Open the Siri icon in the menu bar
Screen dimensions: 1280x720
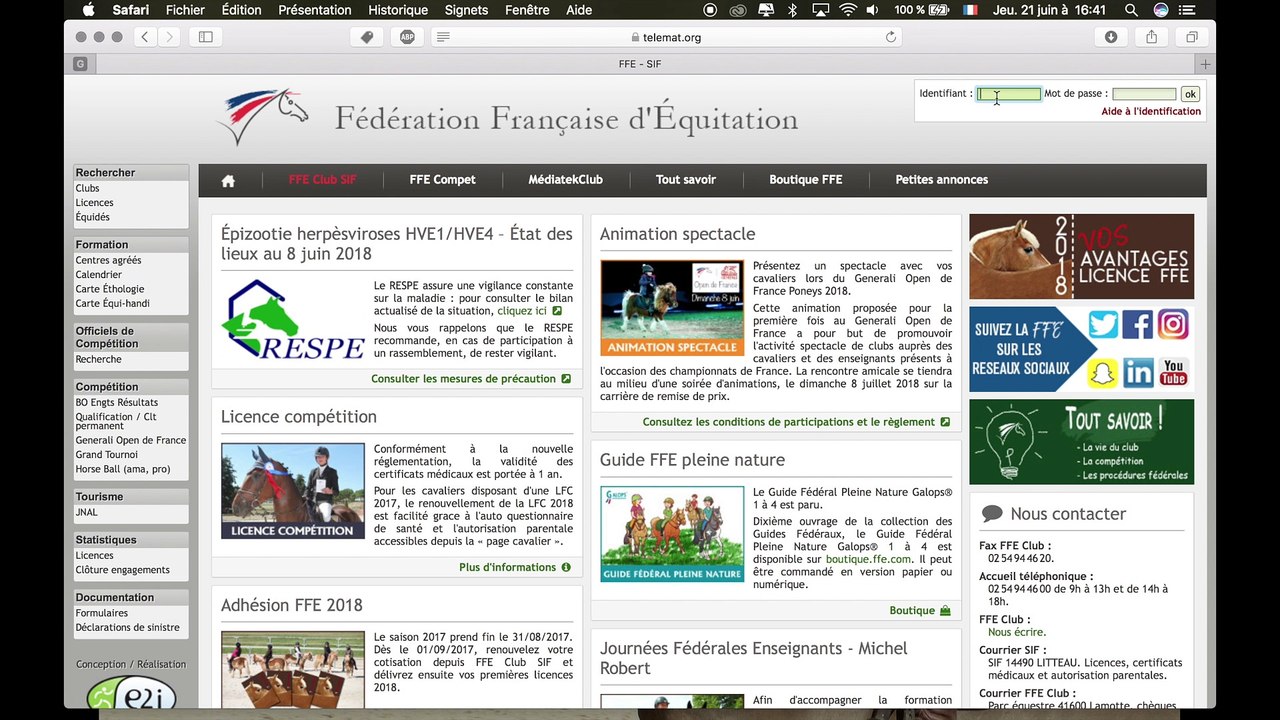pyautogui.click(x=1160, y=10)
